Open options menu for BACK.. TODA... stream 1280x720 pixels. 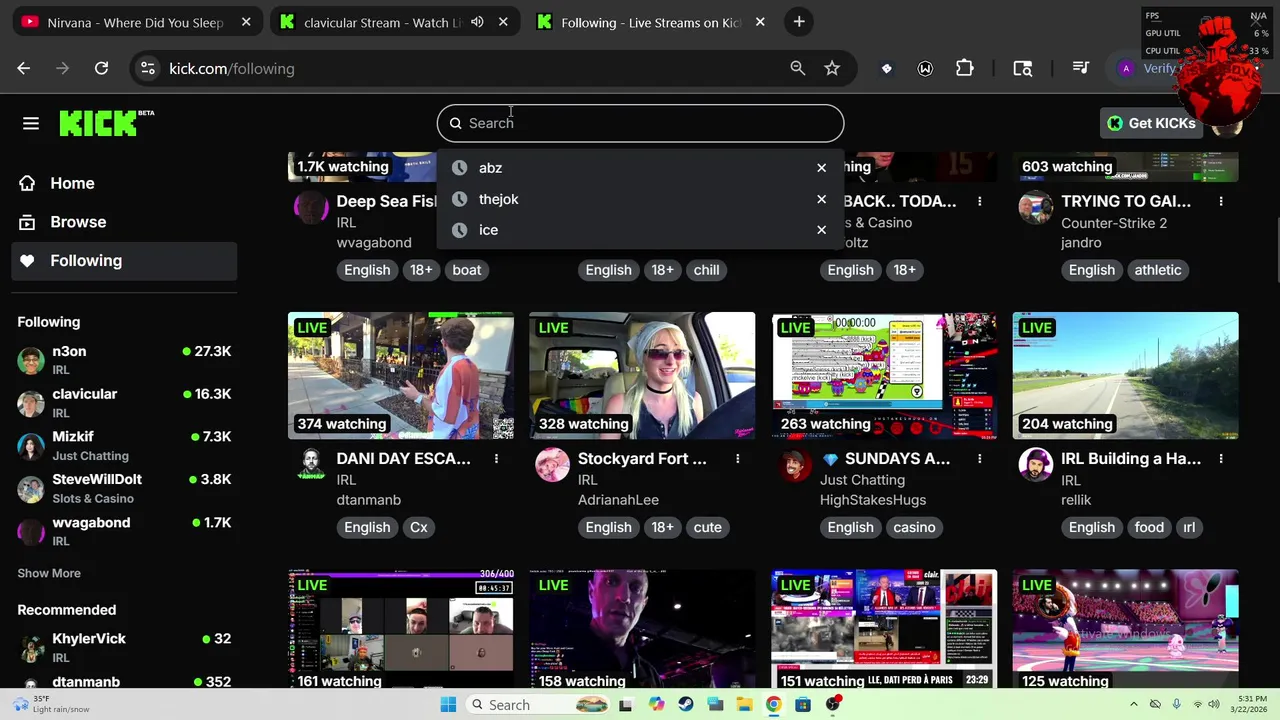[979, 202]
